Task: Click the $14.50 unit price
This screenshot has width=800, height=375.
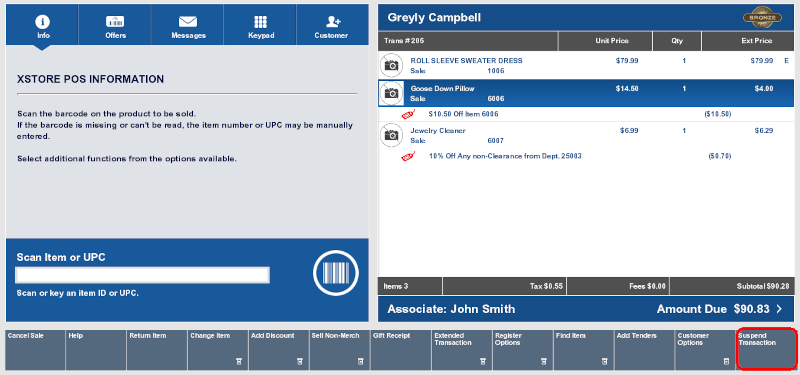Action: pyautogui.click(x=627, y=88)
